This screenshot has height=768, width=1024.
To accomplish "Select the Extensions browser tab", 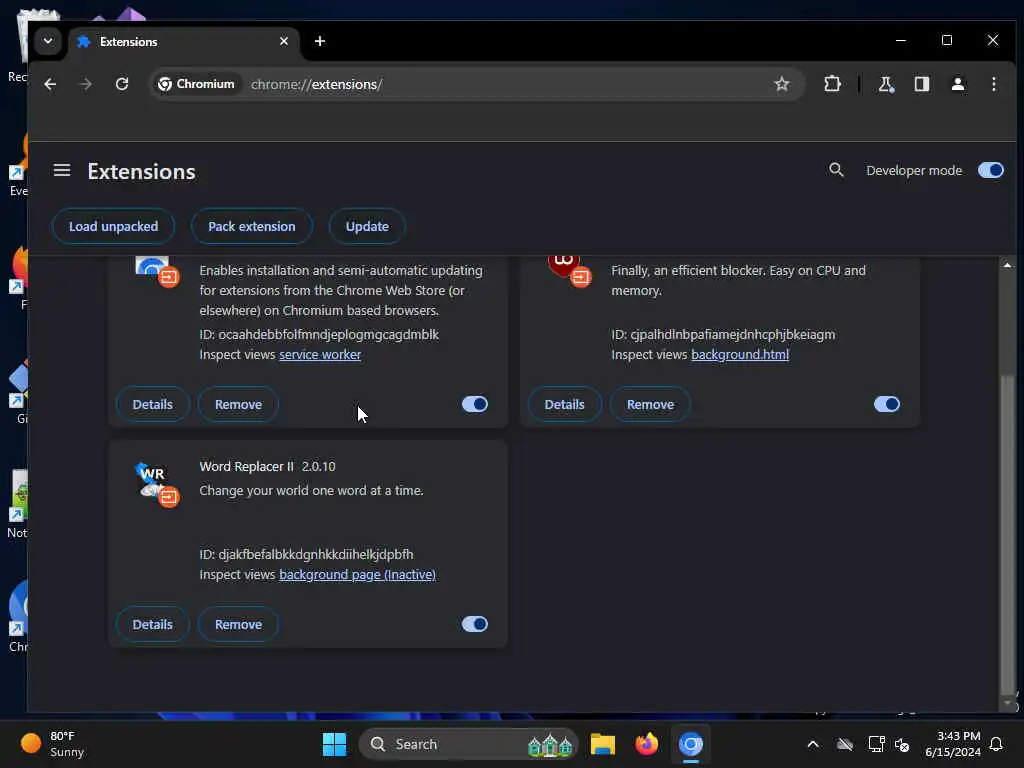I will [184, 42].
